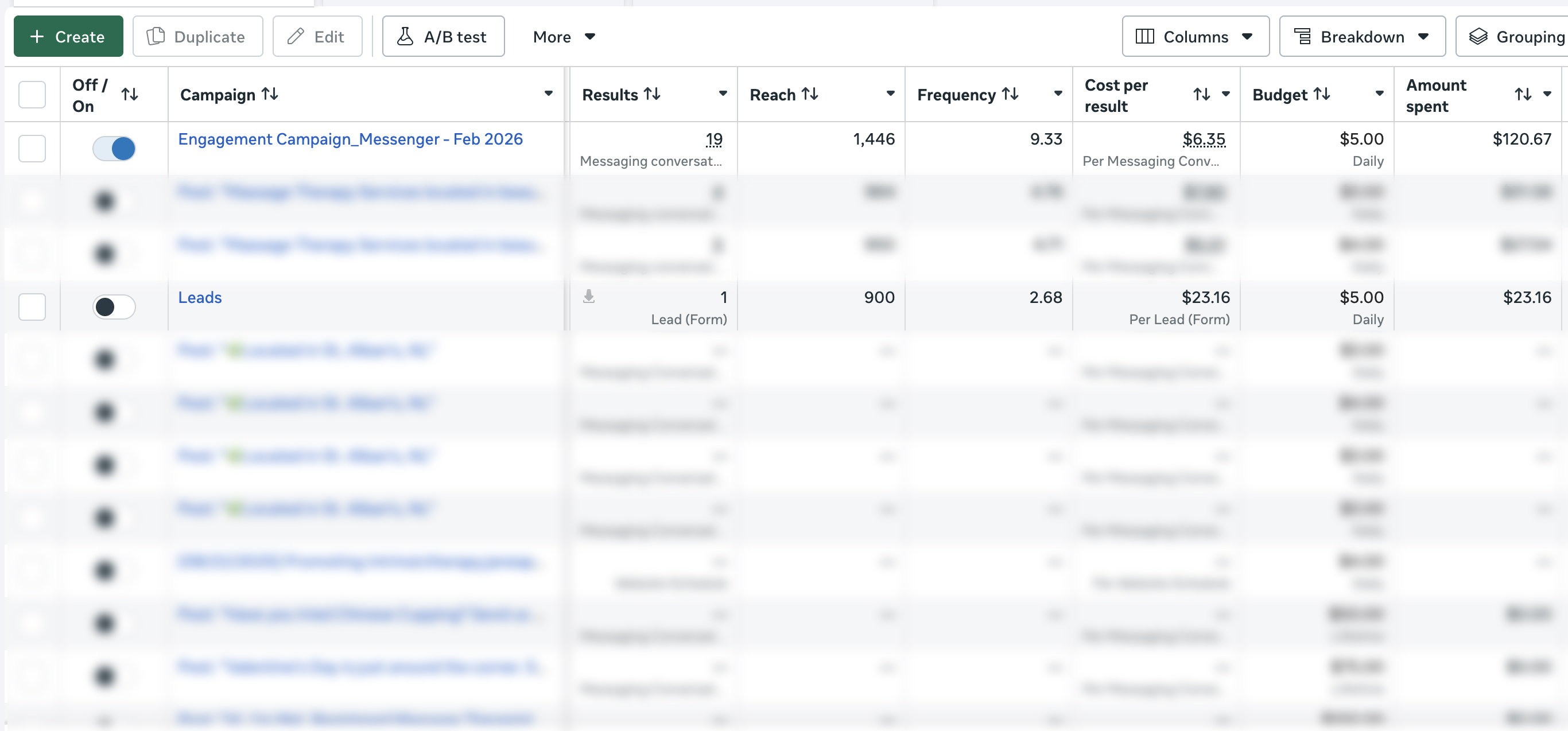Click the green Create button
1568x731 pixels.
point(68,37)
